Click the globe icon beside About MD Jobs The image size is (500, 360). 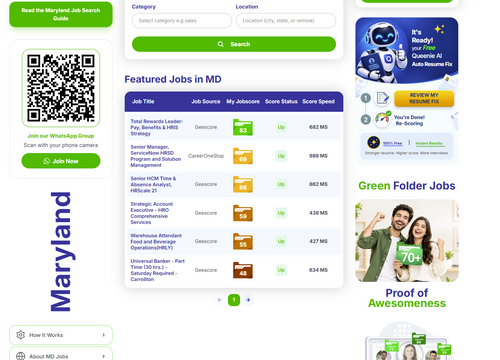(x=21, y=356)
